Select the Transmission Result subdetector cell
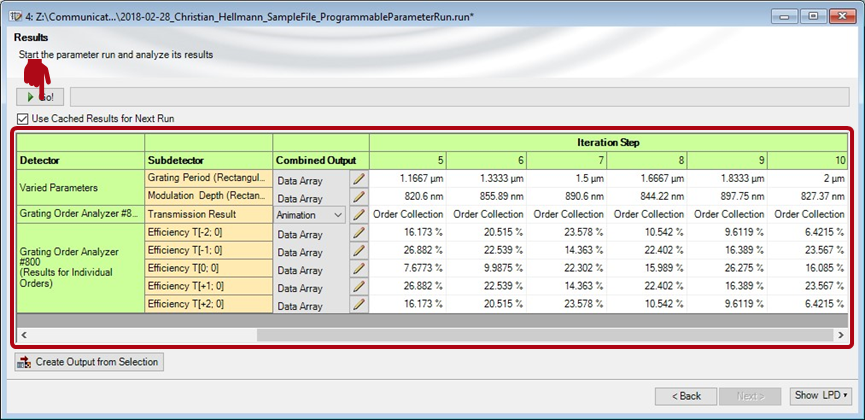Viewport: 865px width, 420px height. point(208,214)
